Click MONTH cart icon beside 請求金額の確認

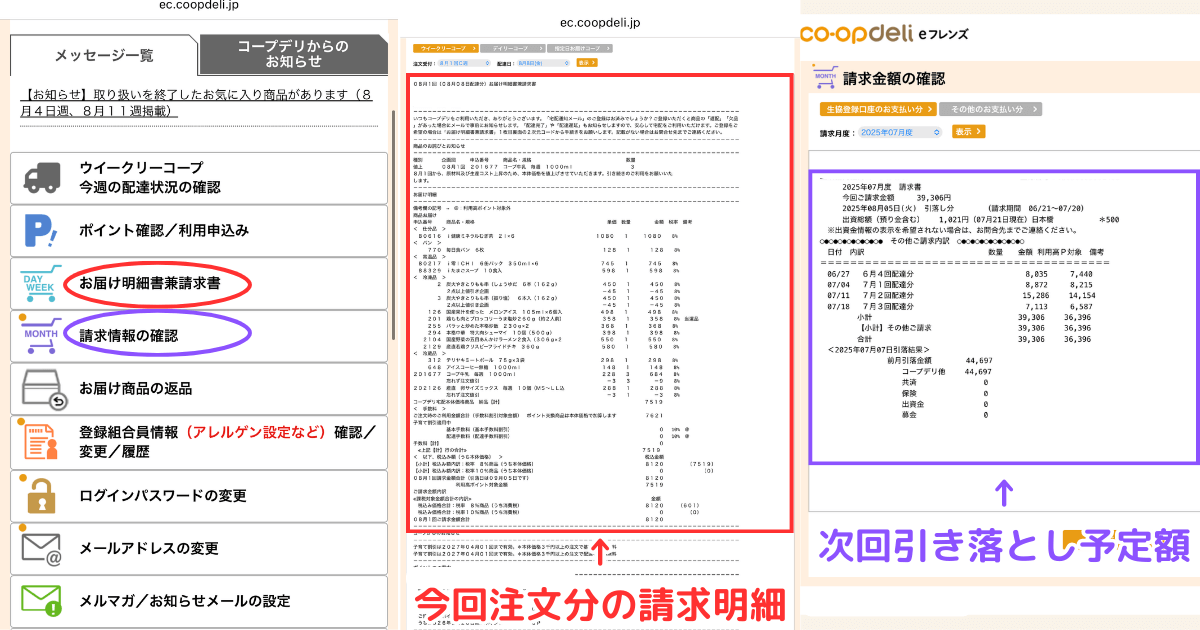click(x=824, y=76)
